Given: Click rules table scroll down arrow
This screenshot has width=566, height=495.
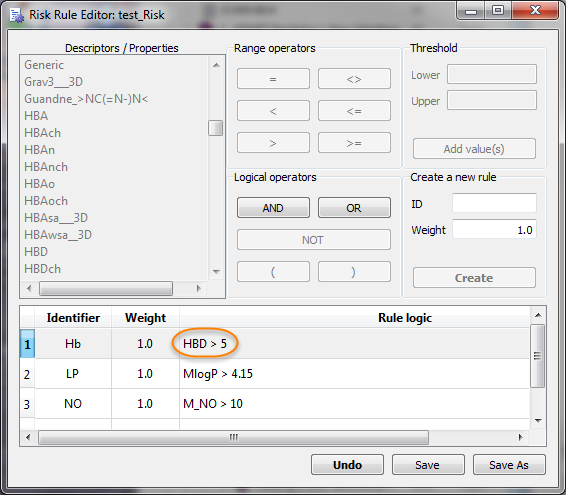Looking at the screenshot, I should (x=538, y=421).
